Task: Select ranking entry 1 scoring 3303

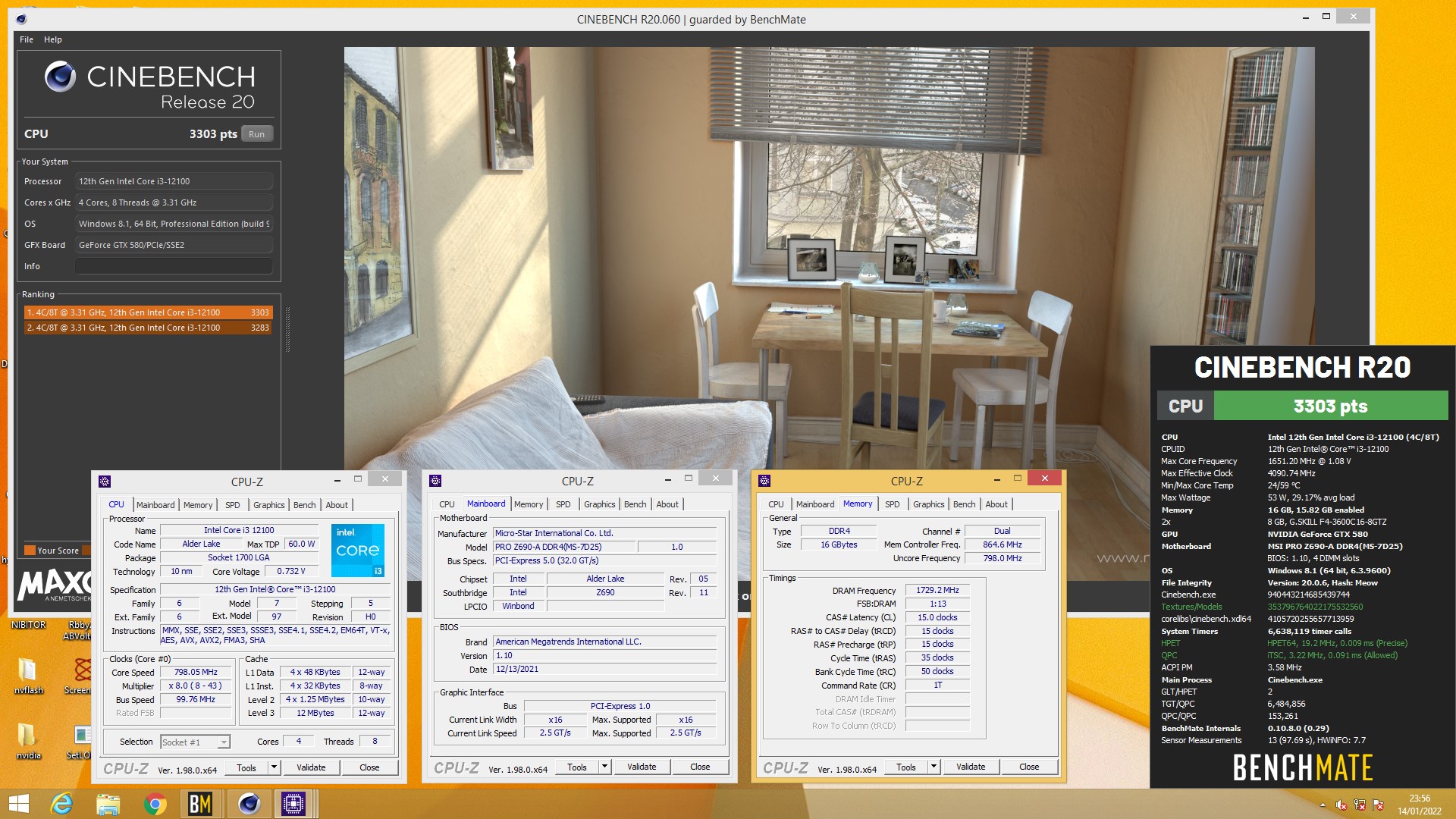Action: point(148,312)
